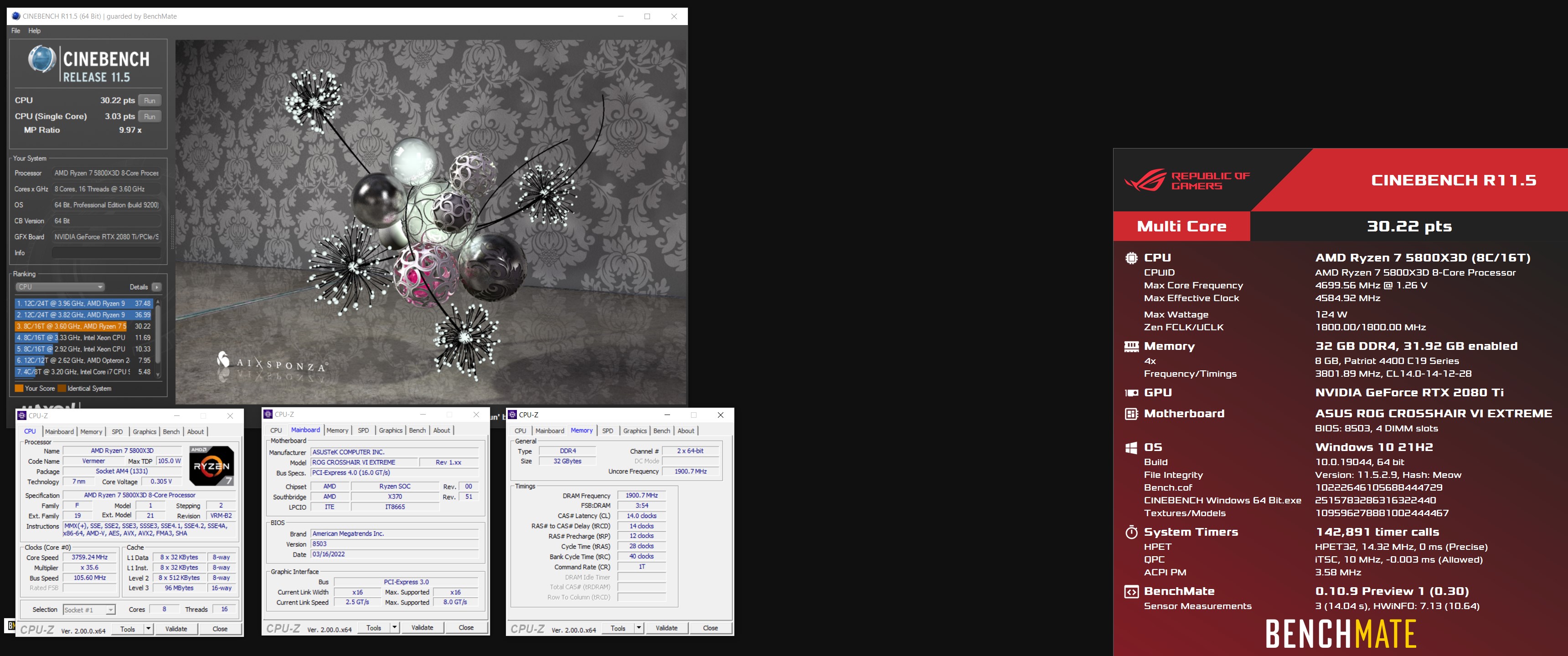Click the Info input field in Your System
The width and height of the screenshot is (1568, 656).
pyautogui.click(x=107, y=252)
